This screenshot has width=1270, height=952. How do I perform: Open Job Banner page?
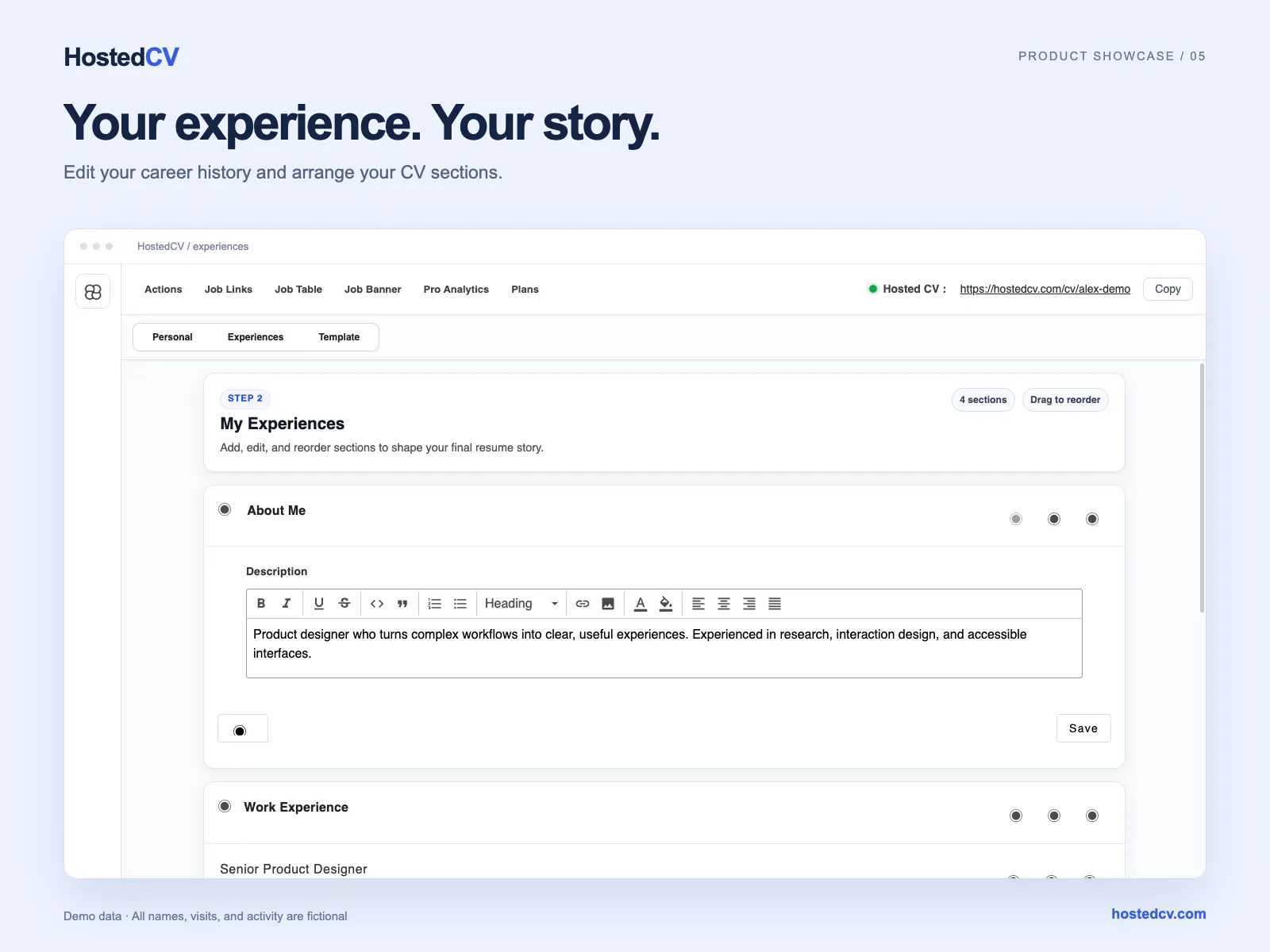tap(373, 290)
